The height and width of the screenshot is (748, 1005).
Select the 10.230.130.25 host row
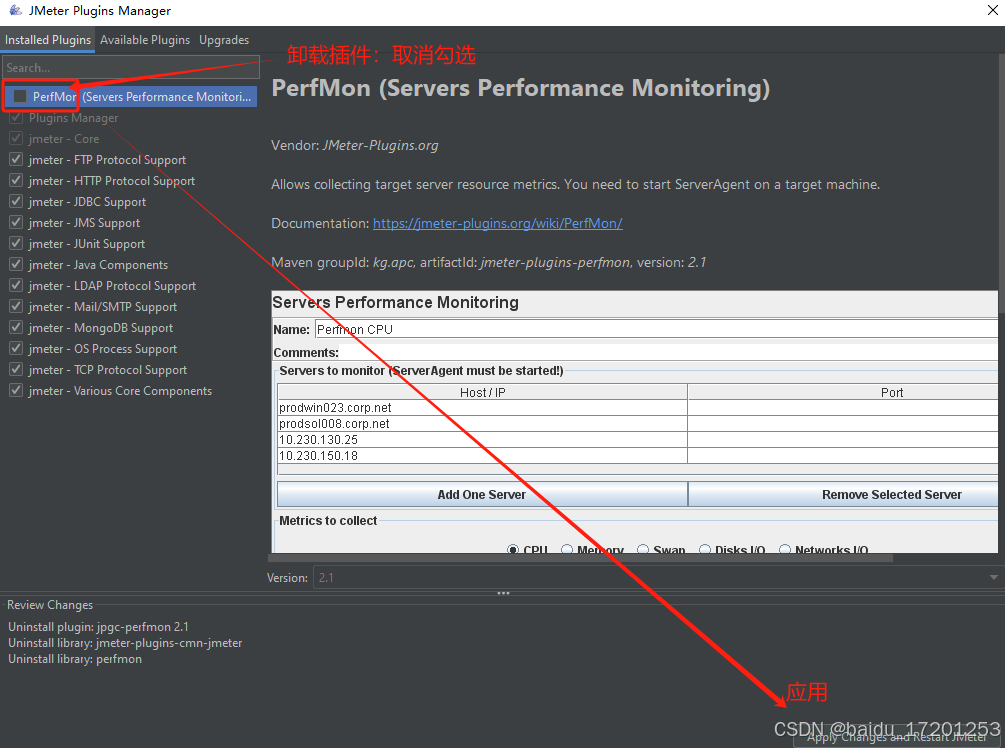[482, 440]
